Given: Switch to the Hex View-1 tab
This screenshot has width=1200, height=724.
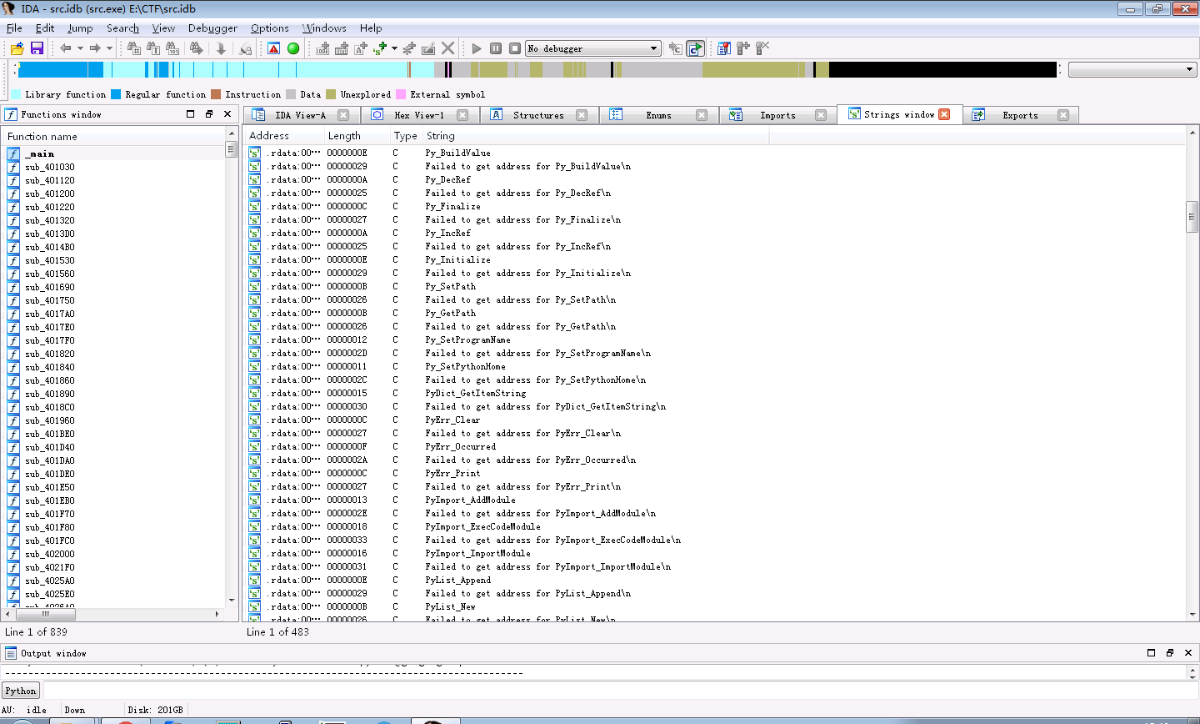Looking at the screenshot, I should pyautogui.click(x=419, y=115).
